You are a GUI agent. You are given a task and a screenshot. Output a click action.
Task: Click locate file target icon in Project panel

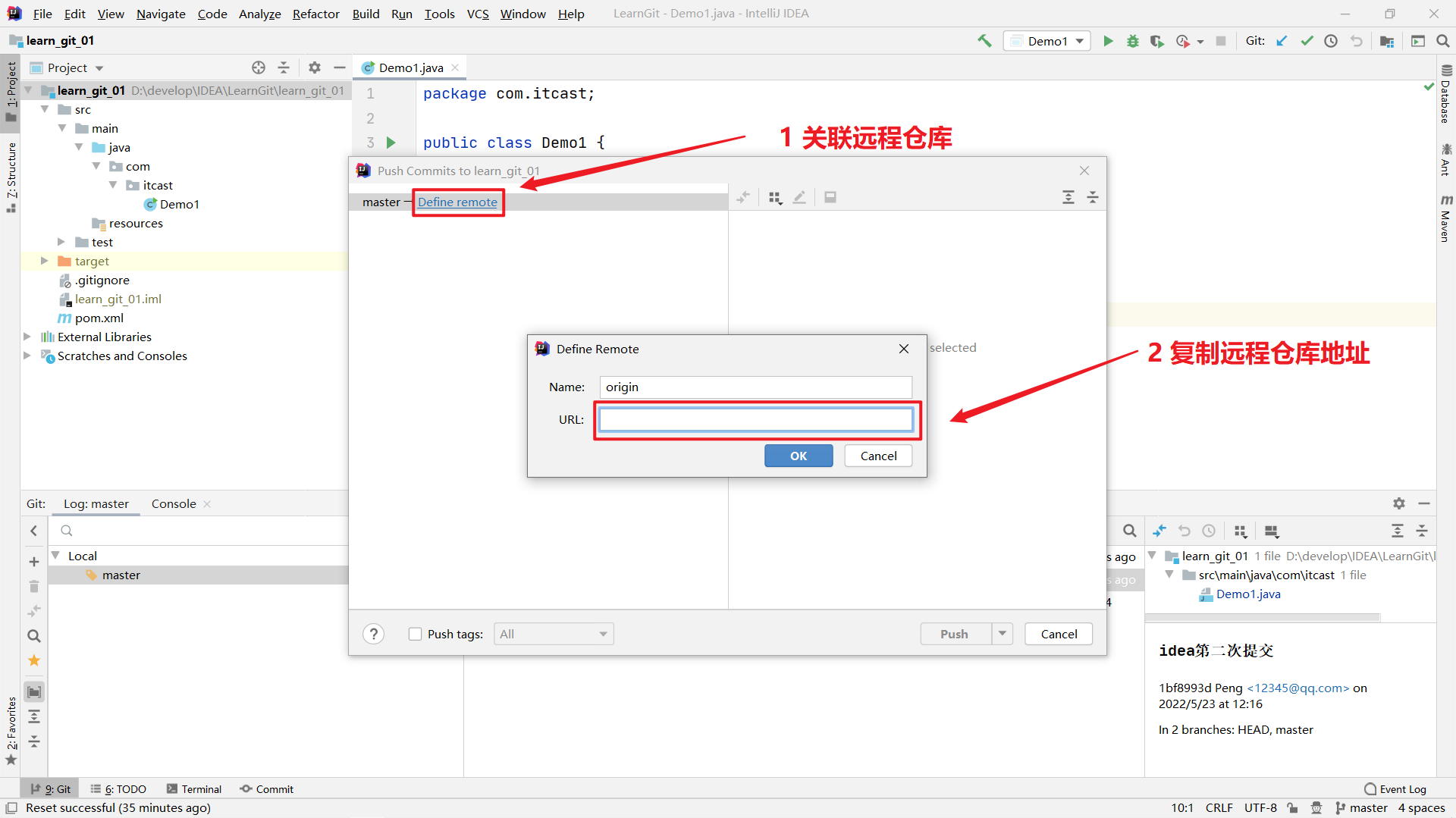[x=259, y=67]
